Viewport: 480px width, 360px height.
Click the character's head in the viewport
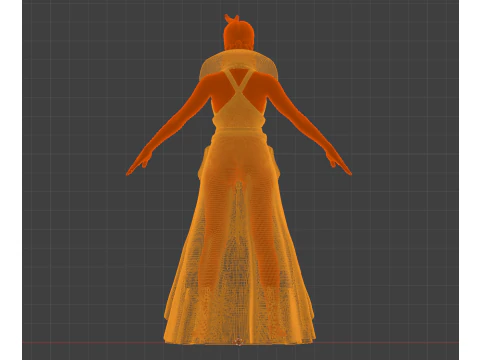coord(239,33)
